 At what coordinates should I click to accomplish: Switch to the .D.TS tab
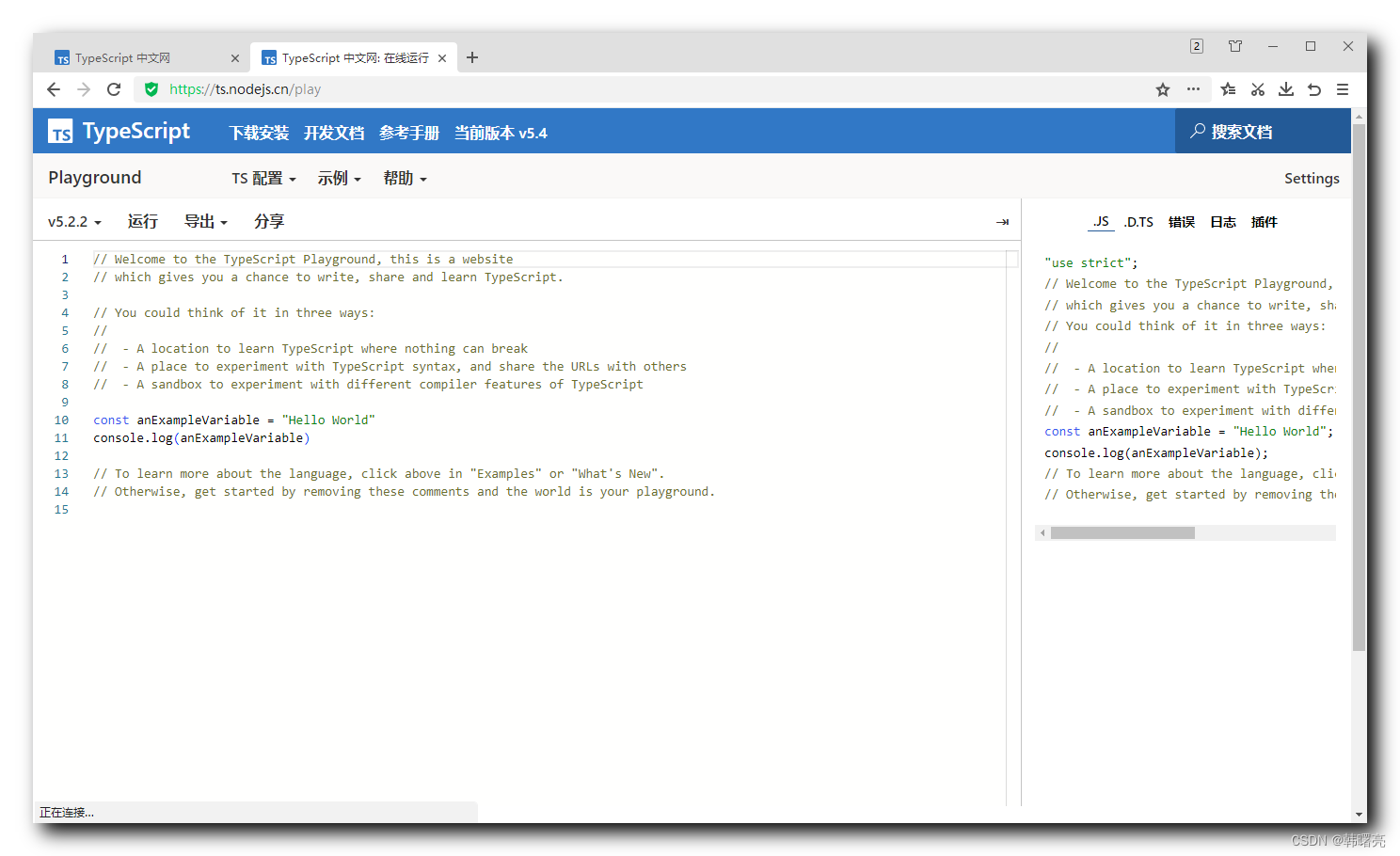[1138, 221]
